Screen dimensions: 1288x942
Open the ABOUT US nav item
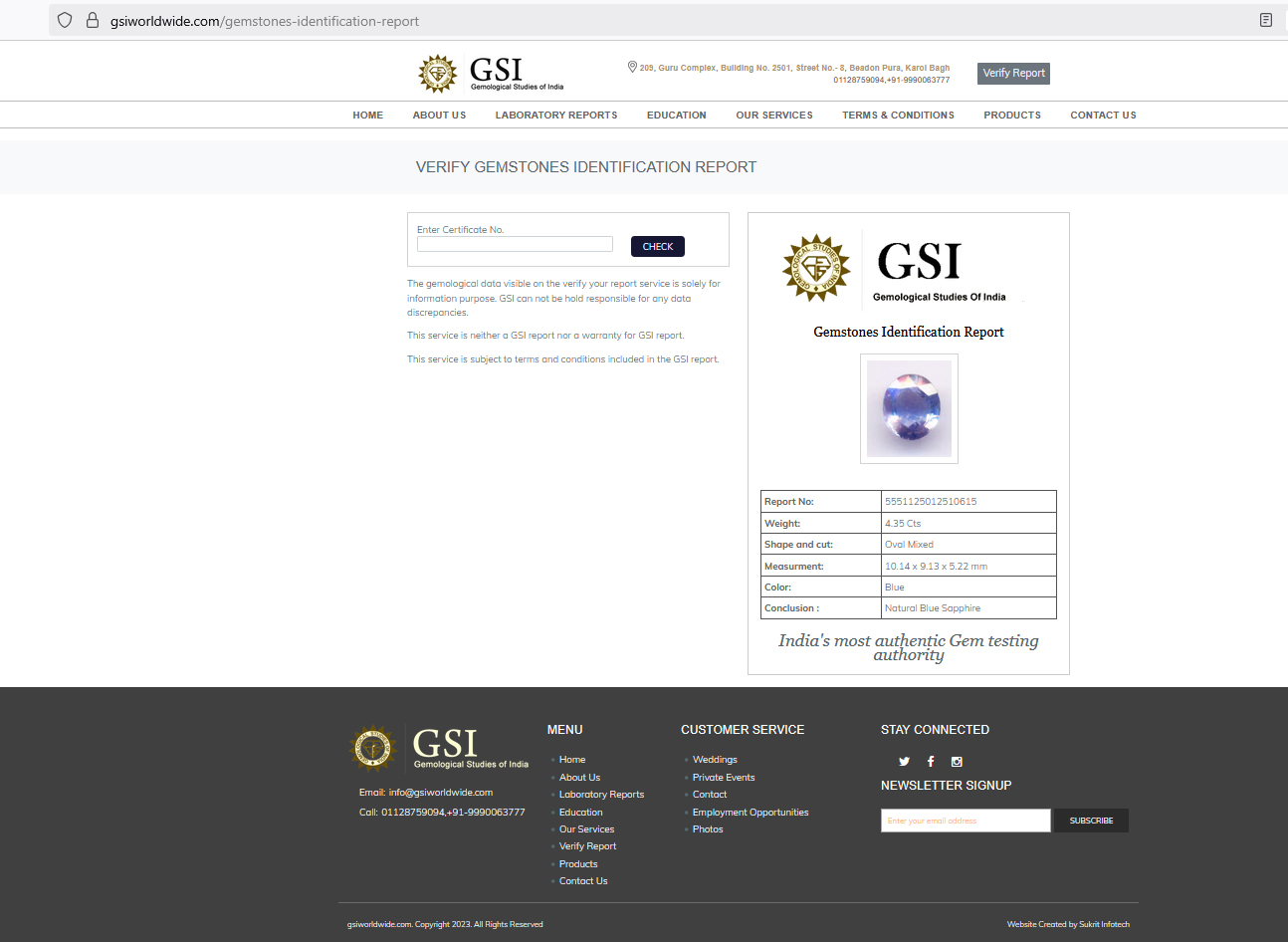pyautogui.click(x=439, y=116)
